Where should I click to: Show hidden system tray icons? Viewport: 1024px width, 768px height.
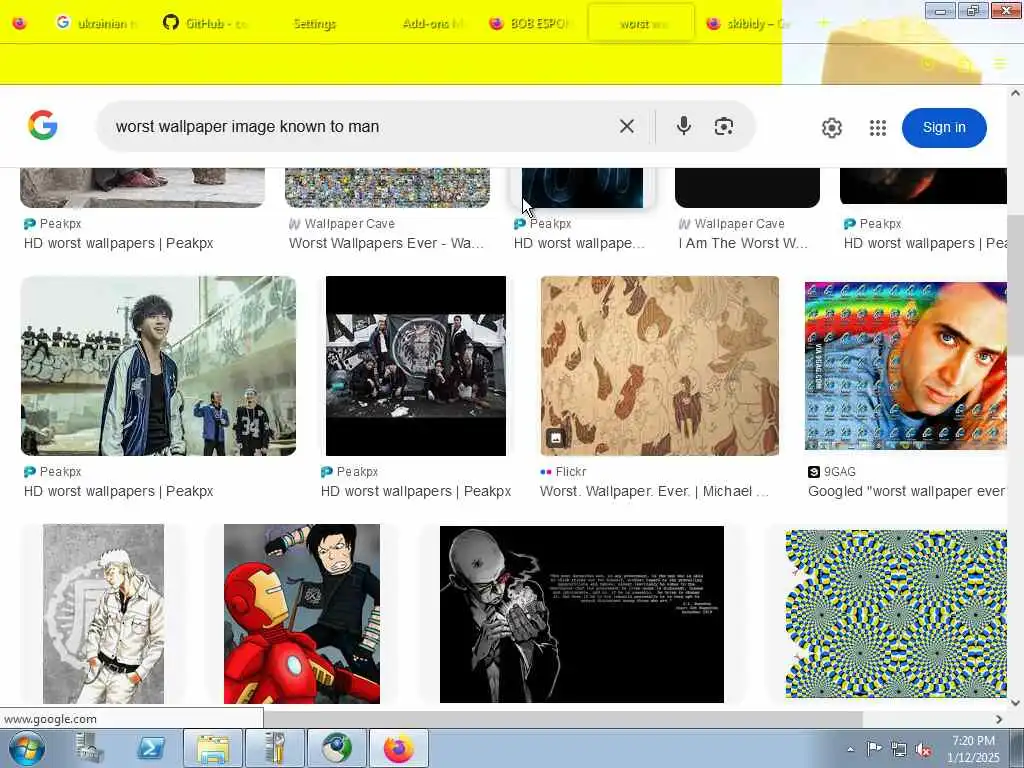[x=850, y=749]
